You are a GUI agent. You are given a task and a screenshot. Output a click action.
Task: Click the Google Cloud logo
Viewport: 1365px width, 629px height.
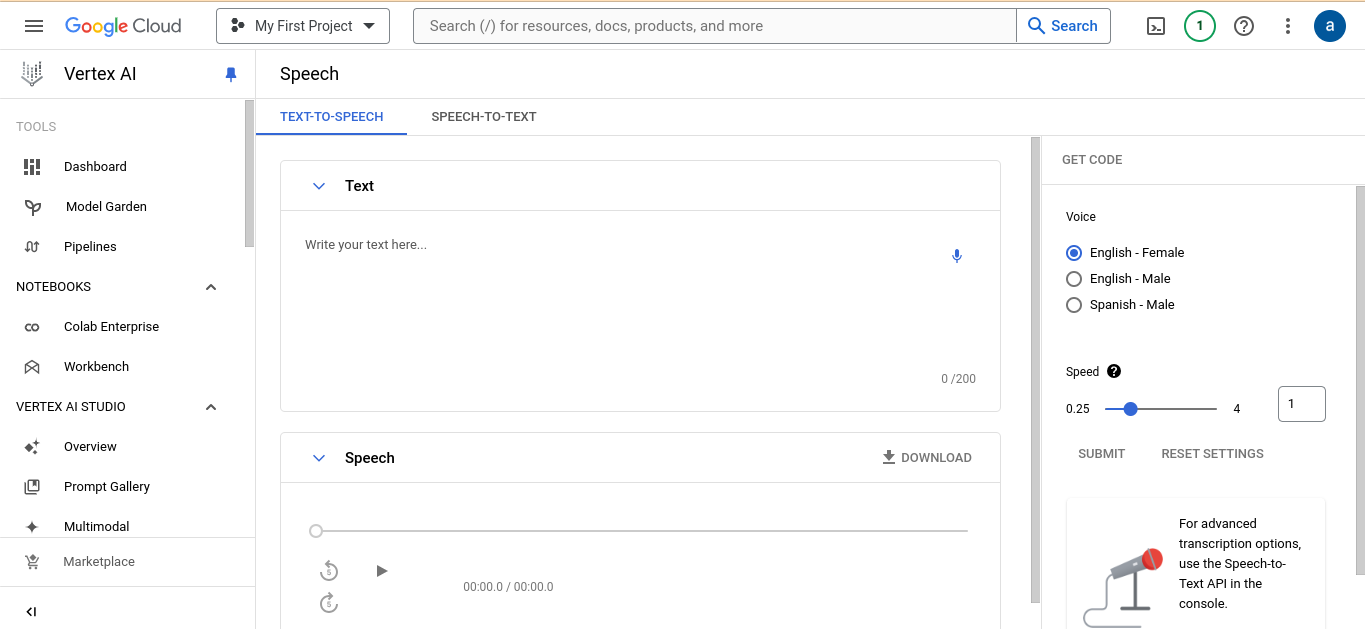pyautogui.click(x=123, y=26)
